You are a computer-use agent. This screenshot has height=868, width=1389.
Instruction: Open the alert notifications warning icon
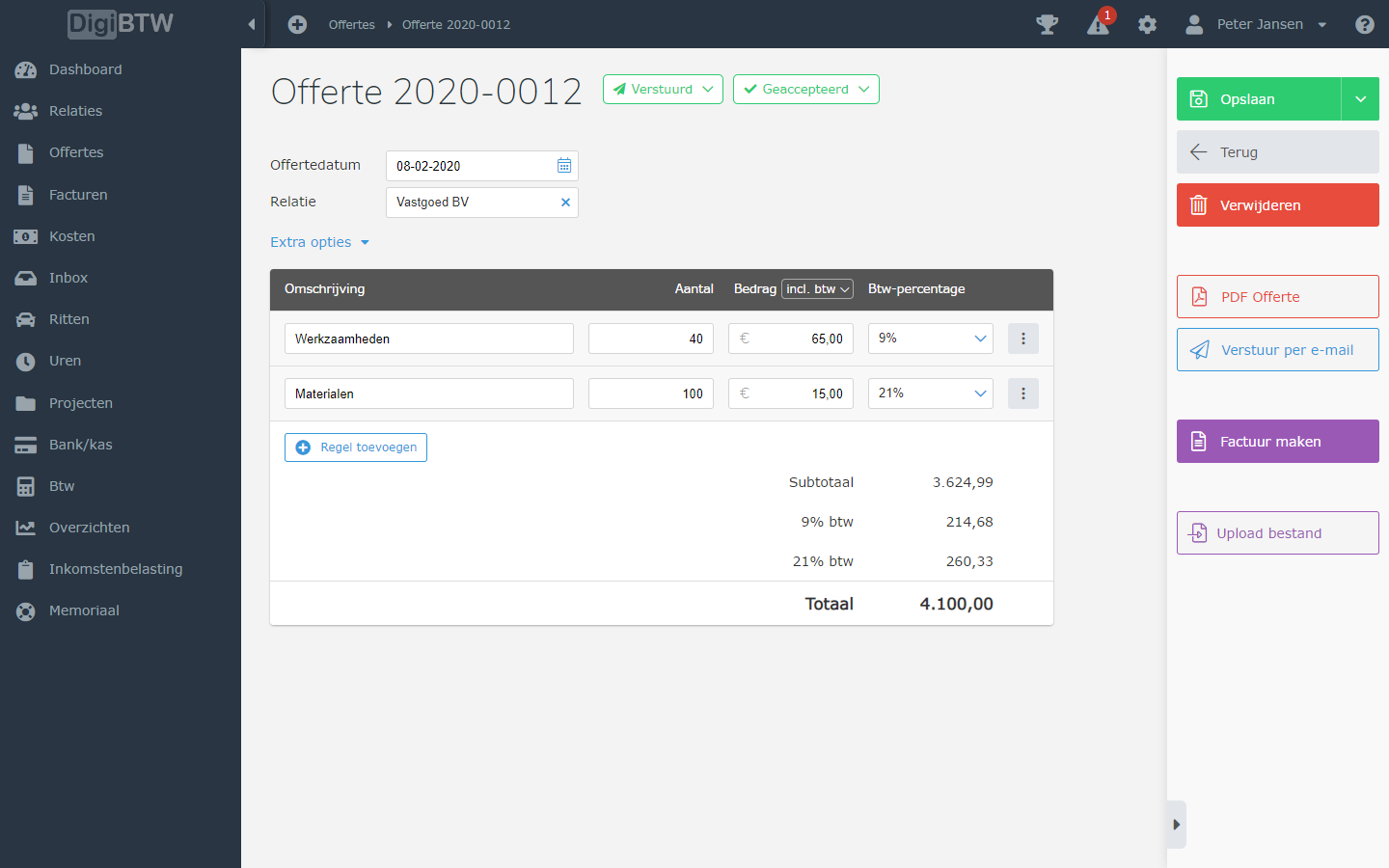point(1098,25)
